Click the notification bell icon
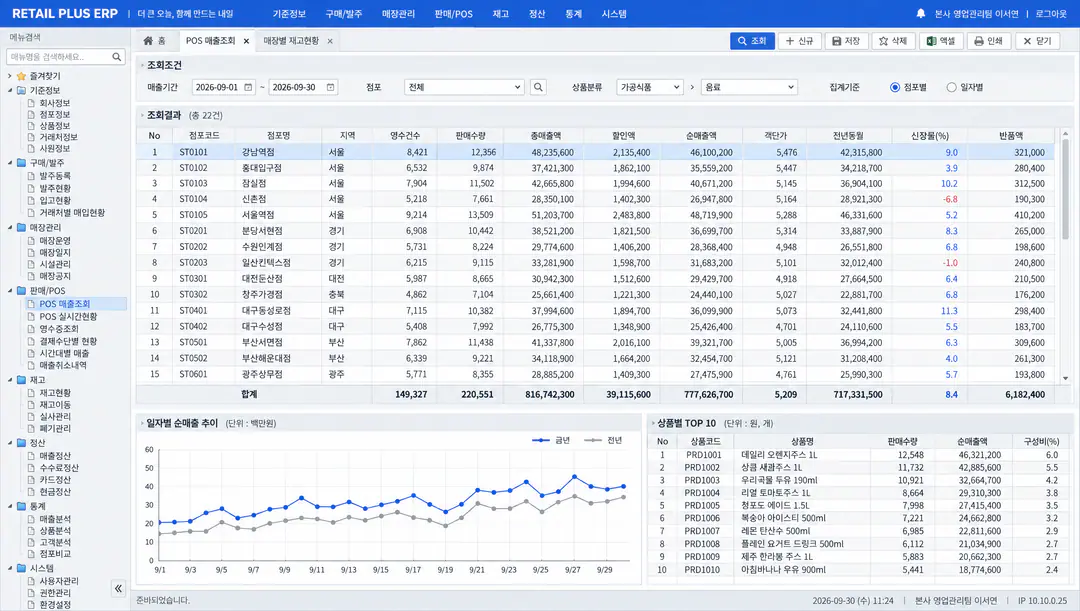 click(x=921, y=14)
